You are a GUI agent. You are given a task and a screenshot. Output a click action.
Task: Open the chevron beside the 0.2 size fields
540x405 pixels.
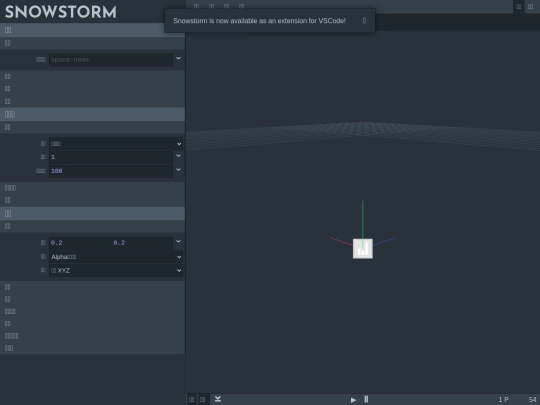tap(178, 241)
